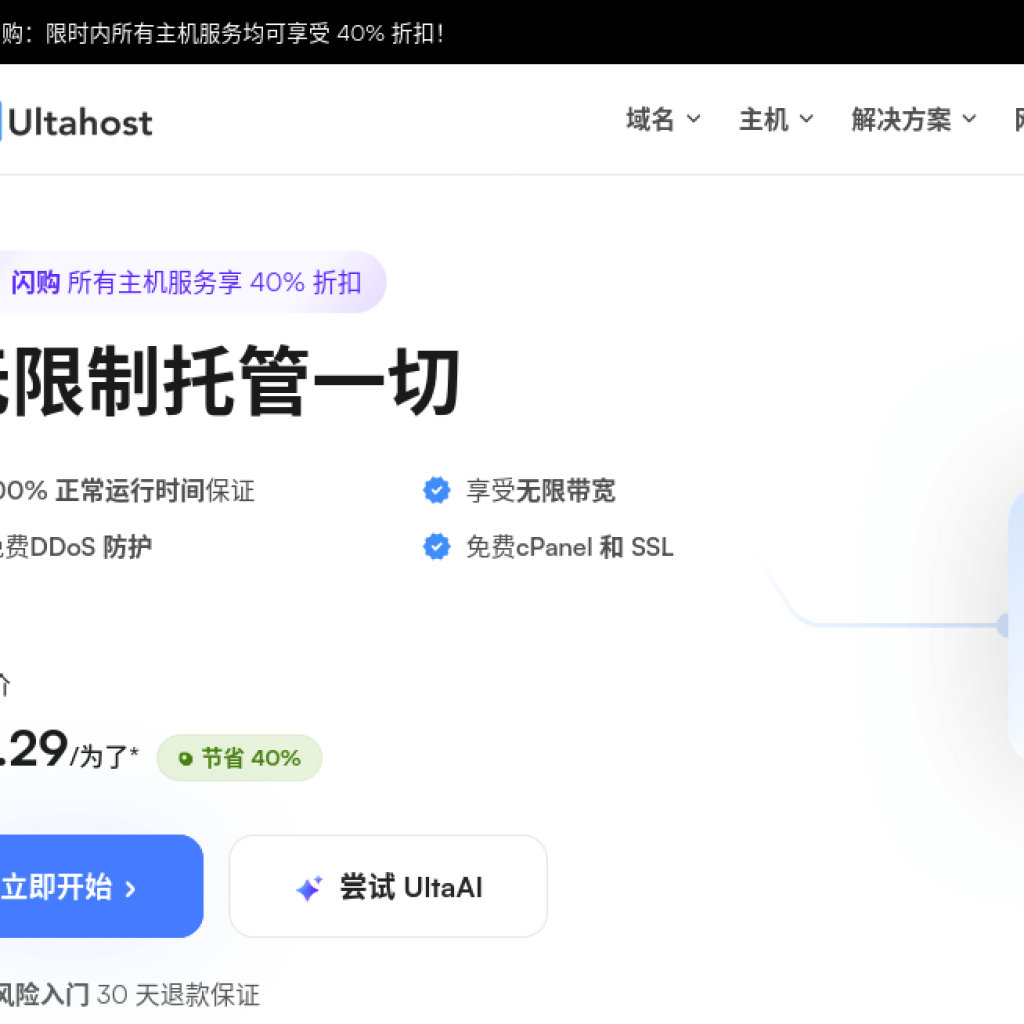Click the green dot icon in 节省 40% badge
The width and height of the screenshot is (1024, 1024).
pyautogui.click(x=183, y=758)
